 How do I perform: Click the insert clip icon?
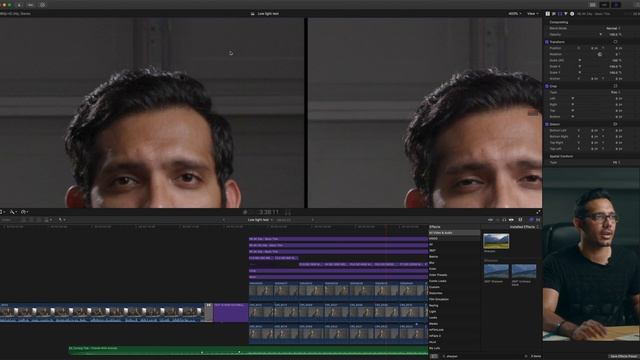tap(31, 220)
